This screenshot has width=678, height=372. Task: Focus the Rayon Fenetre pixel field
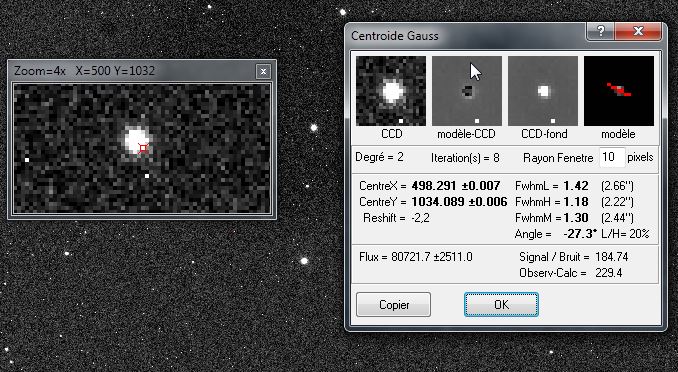(612, 157)
